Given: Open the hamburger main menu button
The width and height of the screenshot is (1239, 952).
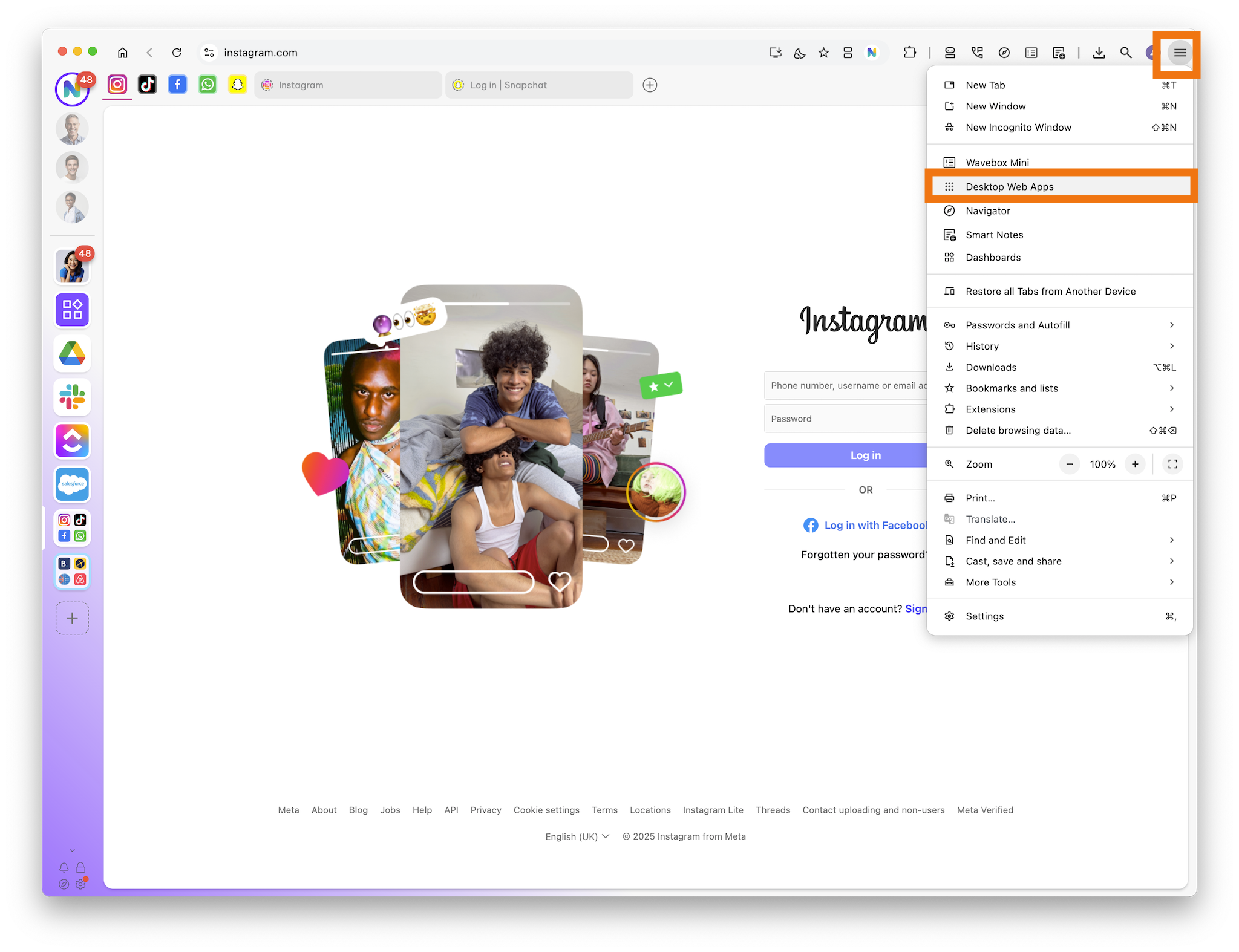Looking at the screenshot, I should click(1180, 53).
